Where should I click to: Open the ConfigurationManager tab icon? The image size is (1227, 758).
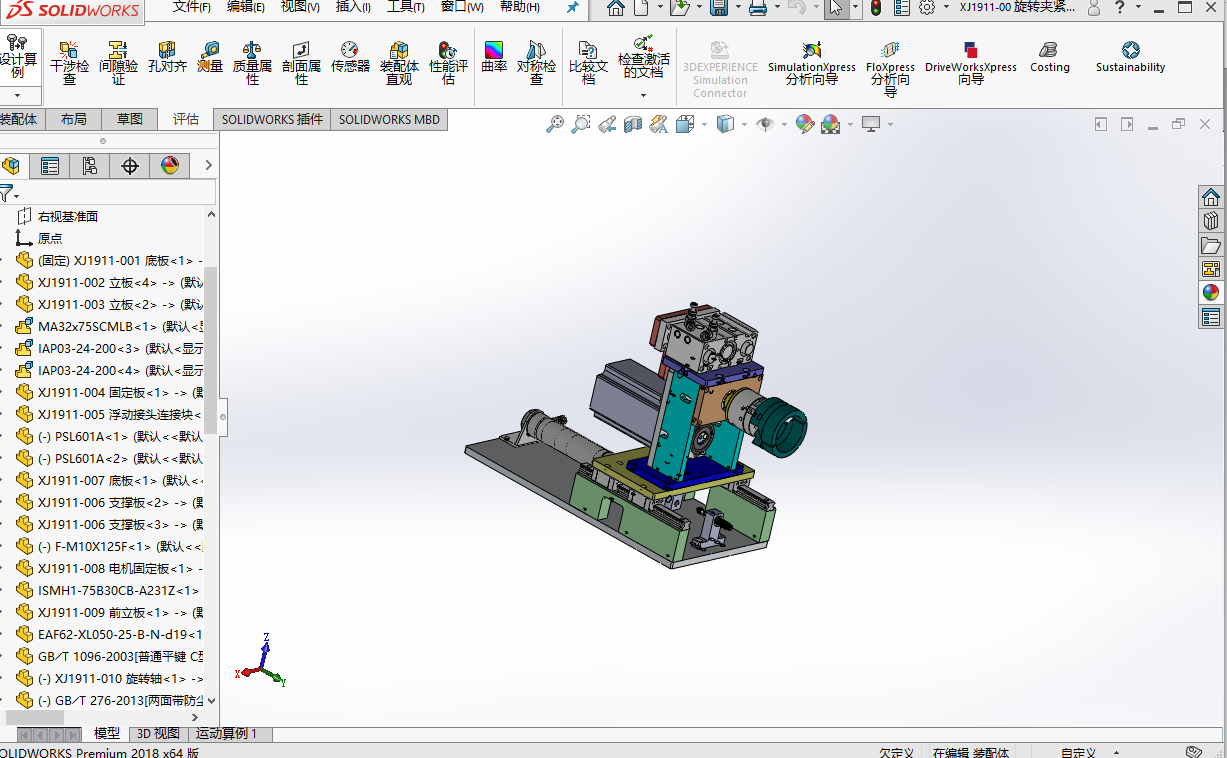[90, 165]
